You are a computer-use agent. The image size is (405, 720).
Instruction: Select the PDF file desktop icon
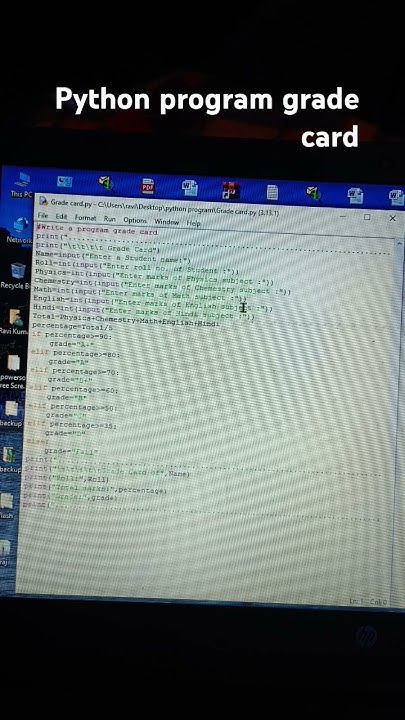(148, 186)
